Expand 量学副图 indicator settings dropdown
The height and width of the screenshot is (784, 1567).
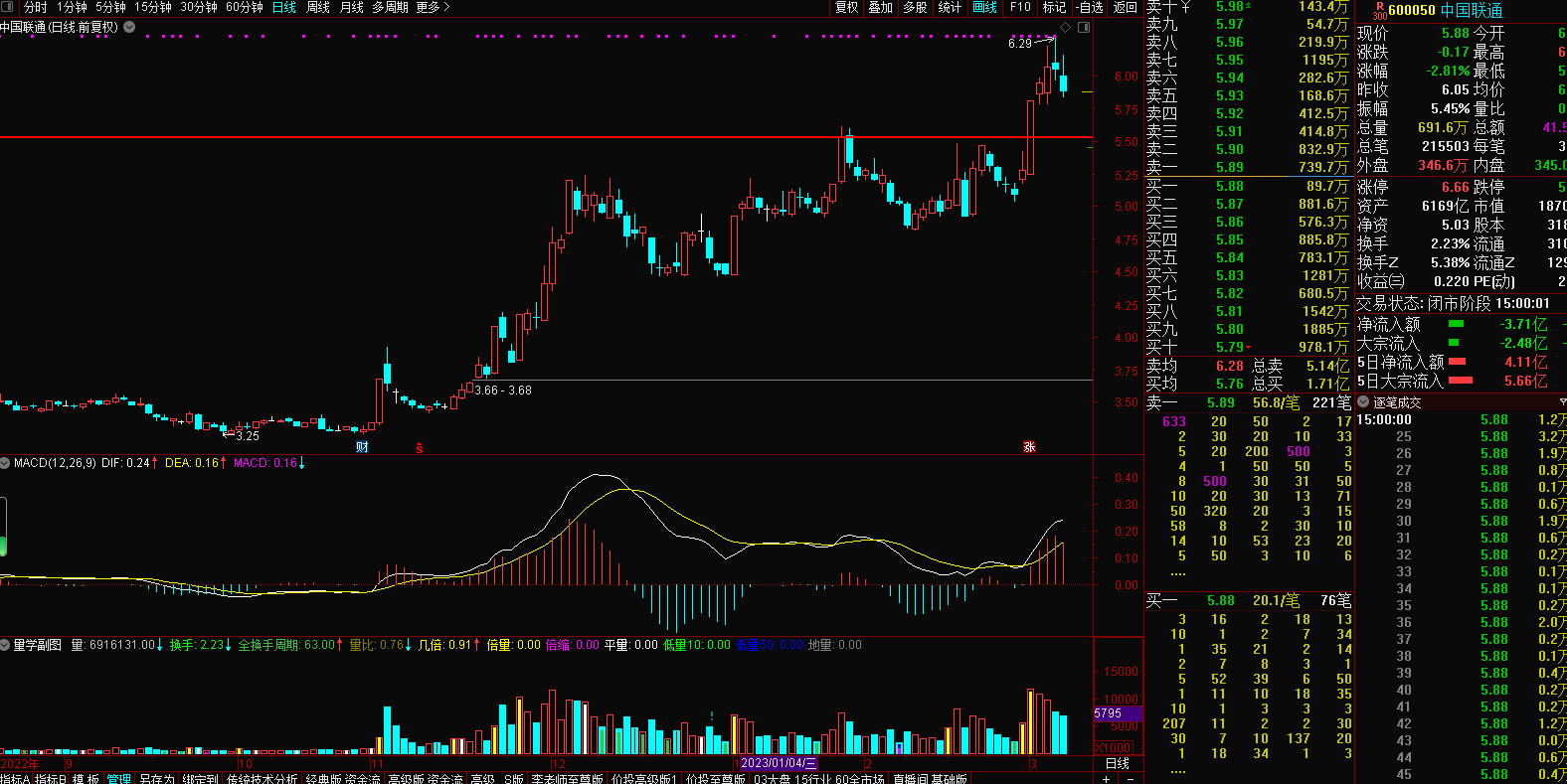(5, 645)
